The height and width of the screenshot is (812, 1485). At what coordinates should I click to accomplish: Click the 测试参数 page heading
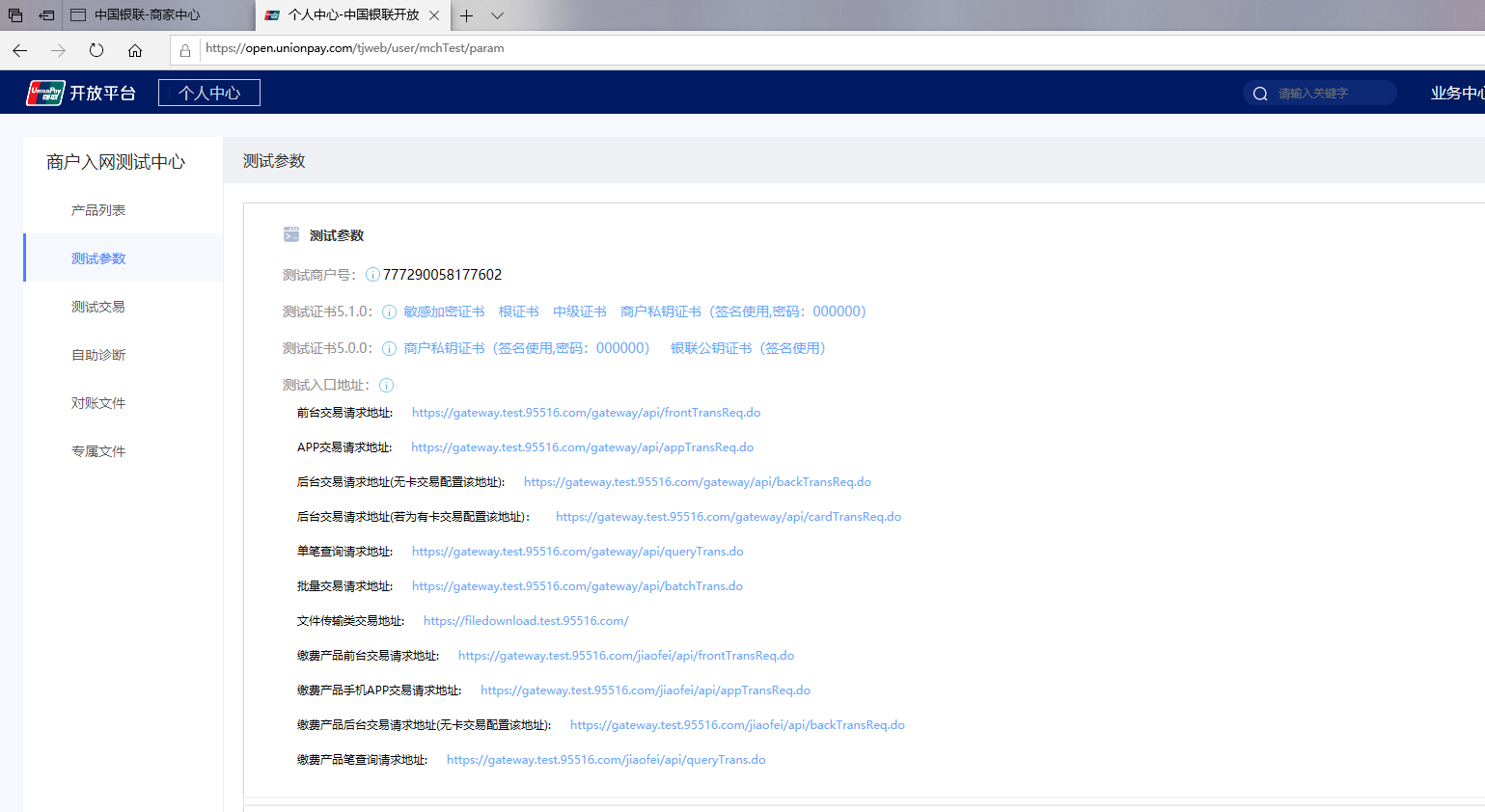coord(274,161)
